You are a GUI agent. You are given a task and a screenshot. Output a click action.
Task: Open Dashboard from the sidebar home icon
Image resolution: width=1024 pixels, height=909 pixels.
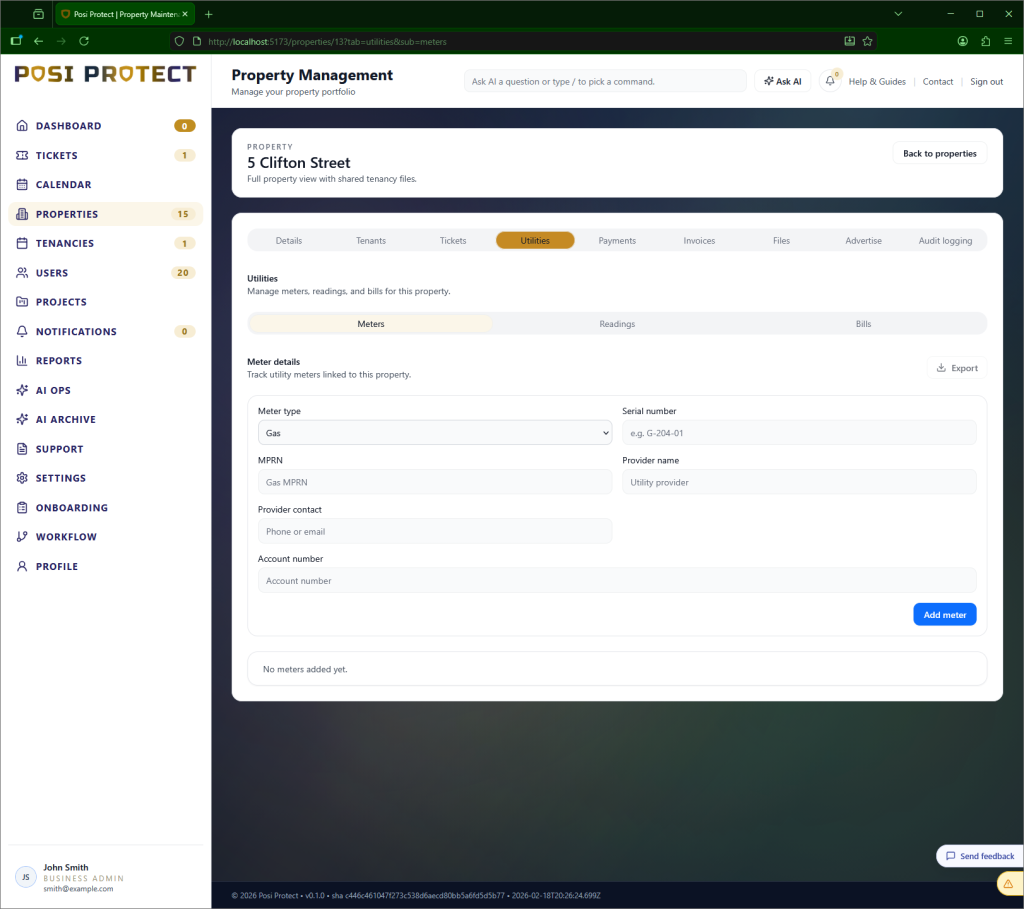(23, 126)
